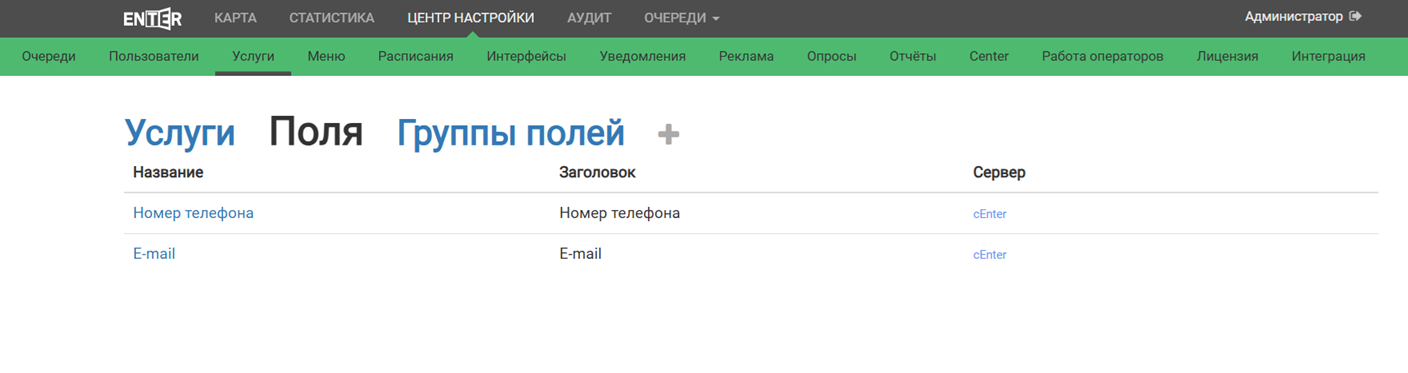
Task: Open the E-mail field link
Action: (x=154, y=254)
